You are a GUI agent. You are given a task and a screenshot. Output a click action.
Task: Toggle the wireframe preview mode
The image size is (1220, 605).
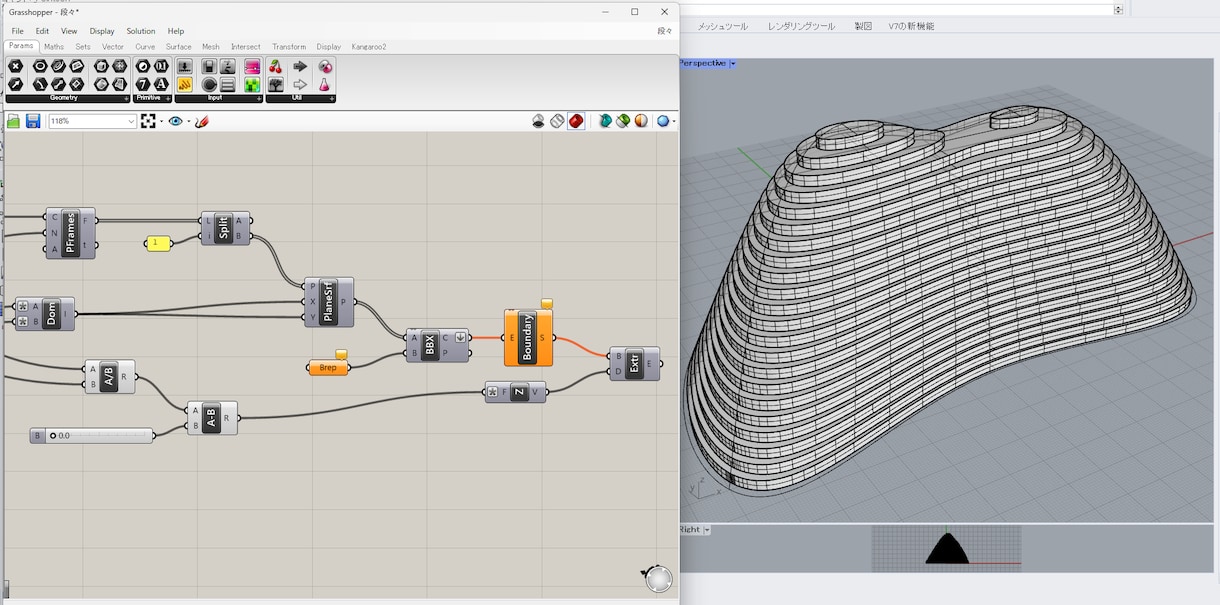click(557, 121)
